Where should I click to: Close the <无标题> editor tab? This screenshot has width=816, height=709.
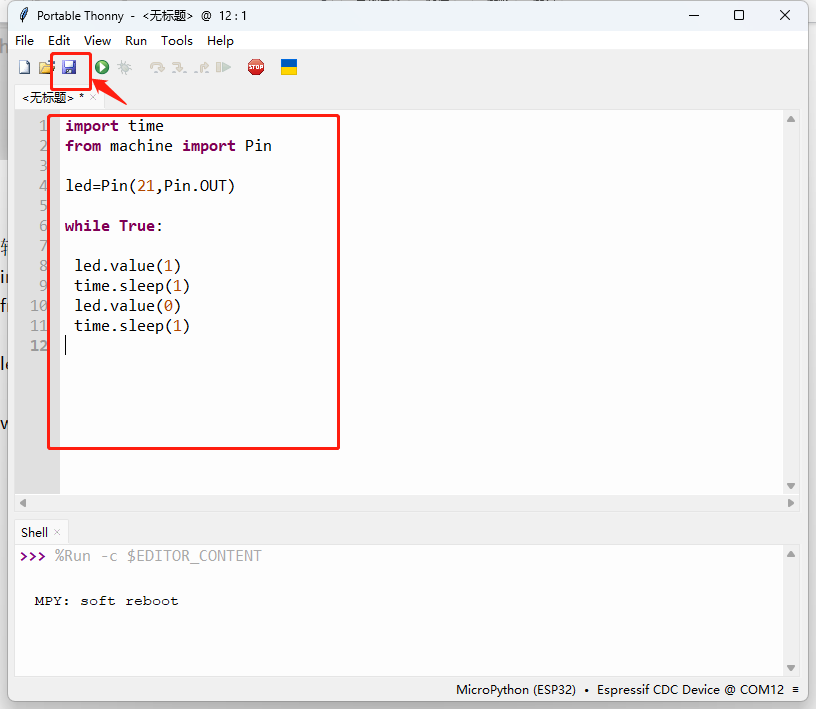[93, 97]
